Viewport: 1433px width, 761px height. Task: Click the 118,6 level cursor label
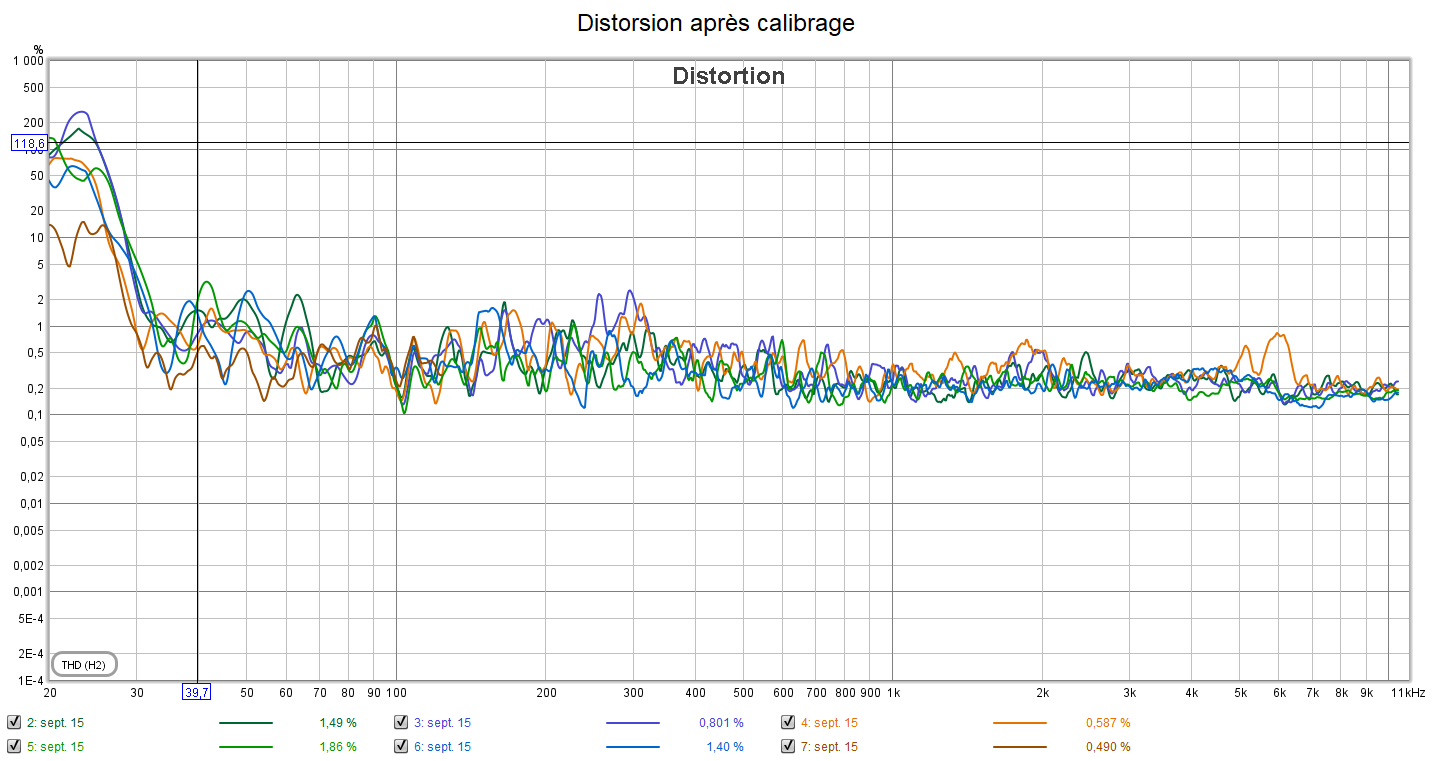pyautogui.click(x=29, y=143)
